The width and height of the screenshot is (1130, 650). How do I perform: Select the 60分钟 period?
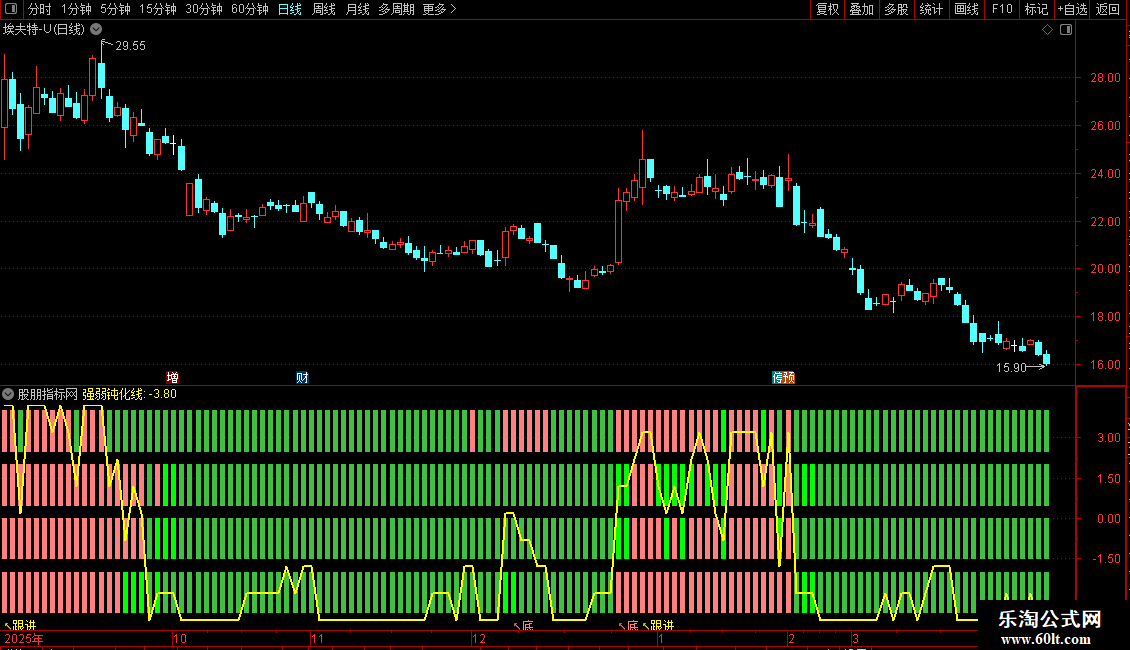pos(250,9)
